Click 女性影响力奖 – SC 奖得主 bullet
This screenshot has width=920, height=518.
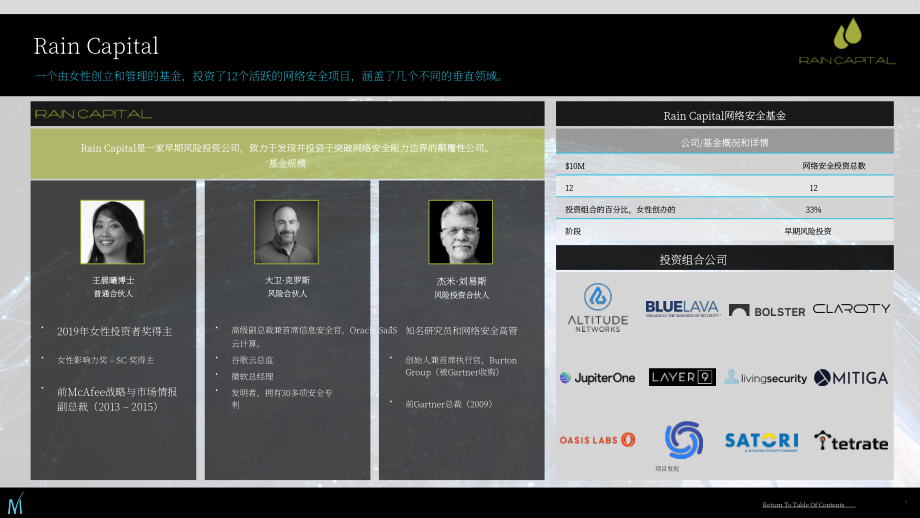[x=106, y=360]
